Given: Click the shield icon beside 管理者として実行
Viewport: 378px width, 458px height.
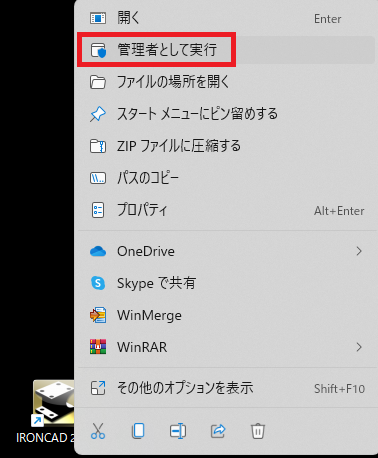Looking at the screenshot, I should pos(98,50).
